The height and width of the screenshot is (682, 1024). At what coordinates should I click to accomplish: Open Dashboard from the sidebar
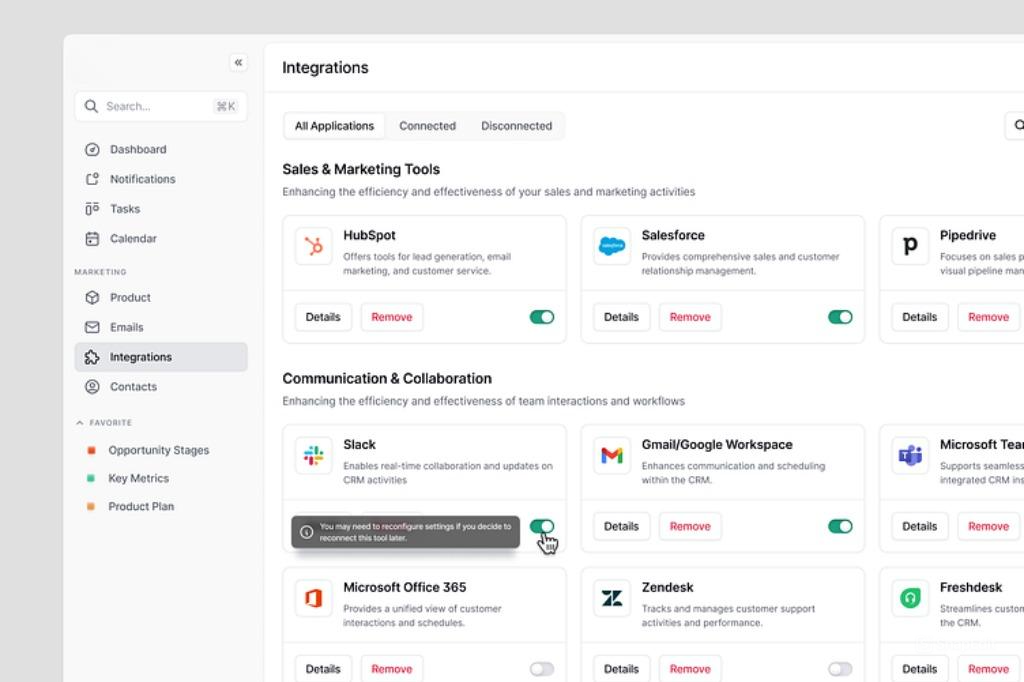(x=138, y=149)
